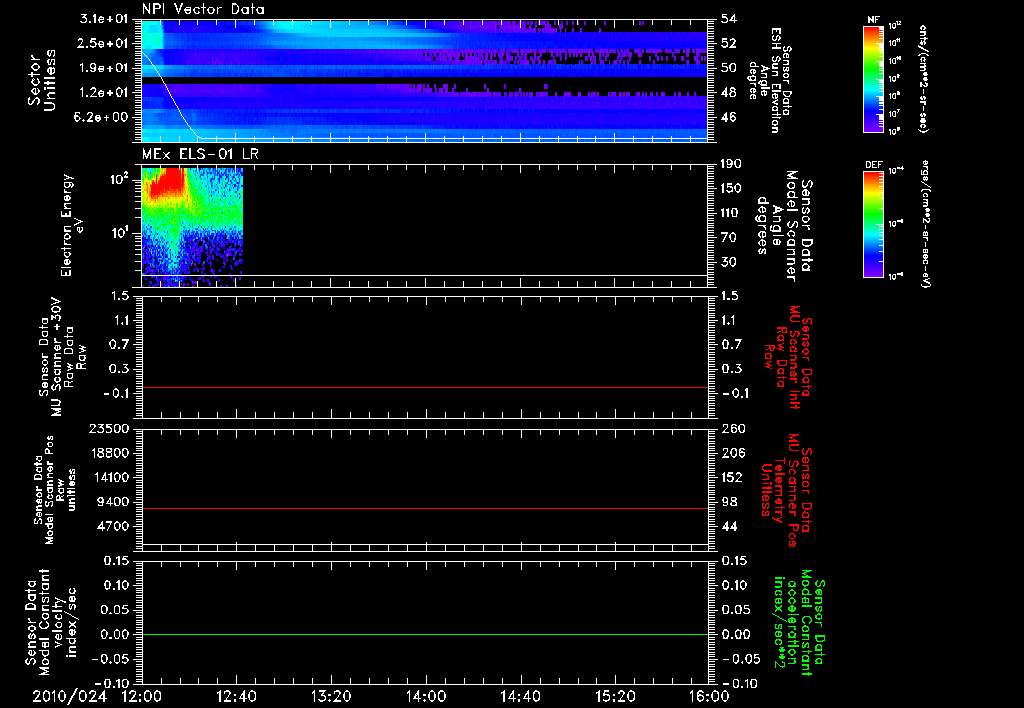Image resolution: width=1024 pixels, height=708 pixels.
Task: Click sun elevation tick value 46
Action: click(728, 118)
